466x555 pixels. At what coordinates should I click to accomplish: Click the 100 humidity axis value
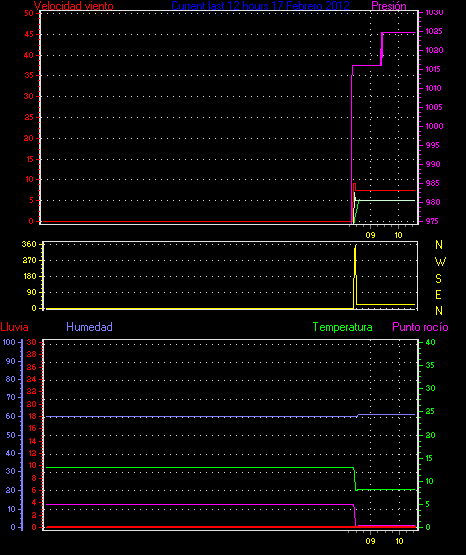(9, 342)
